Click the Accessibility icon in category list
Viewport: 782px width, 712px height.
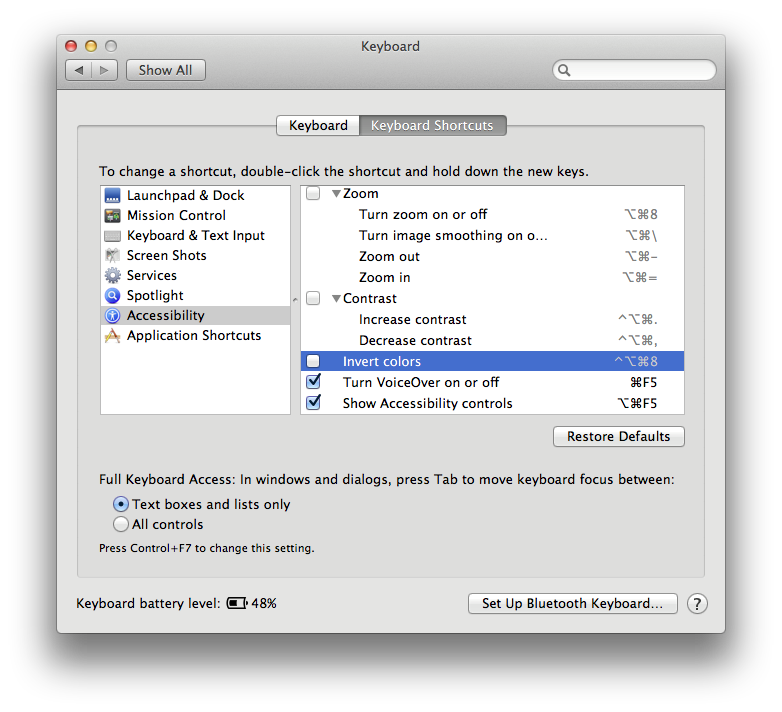(x=112, y=315)
